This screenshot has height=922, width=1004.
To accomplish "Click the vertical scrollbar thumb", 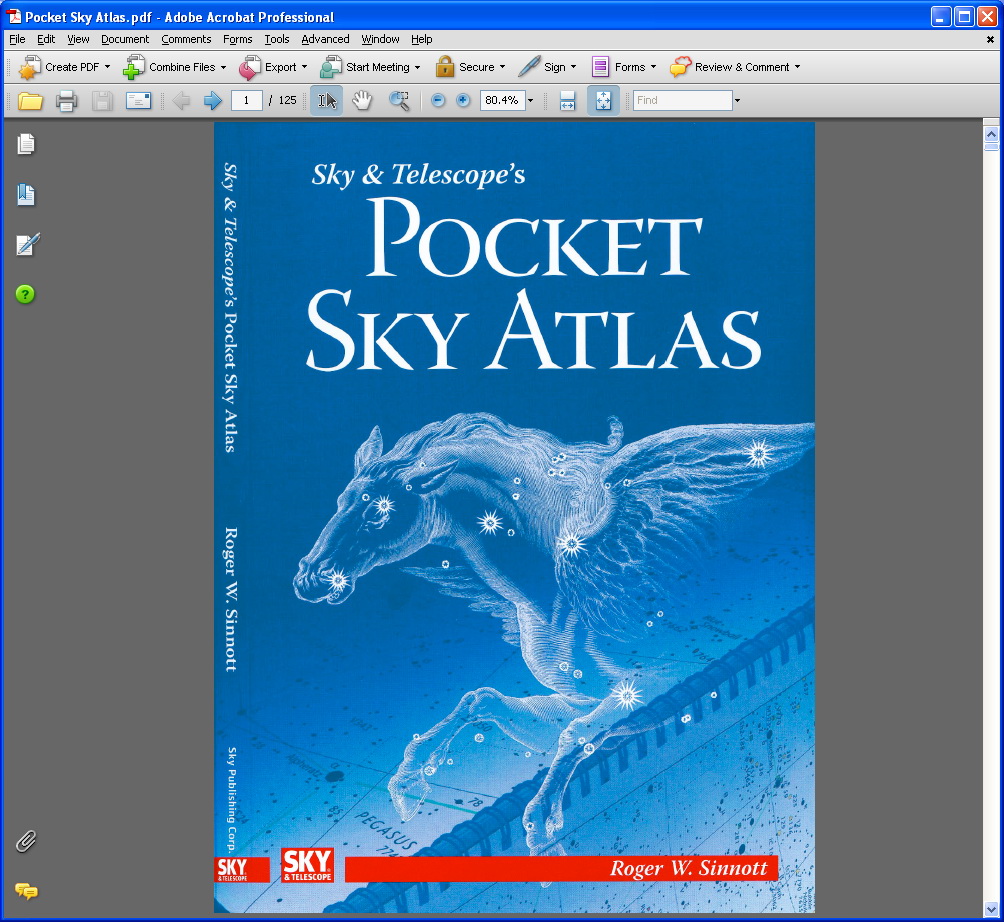I will pos(991,147).
